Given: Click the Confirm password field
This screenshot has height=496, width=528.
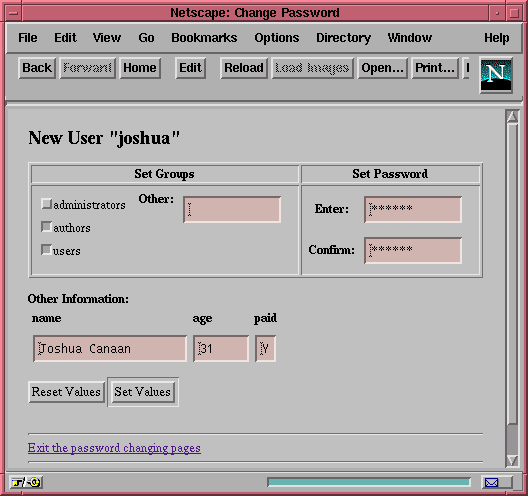Looking at the screenshot, I should [413, 251].
